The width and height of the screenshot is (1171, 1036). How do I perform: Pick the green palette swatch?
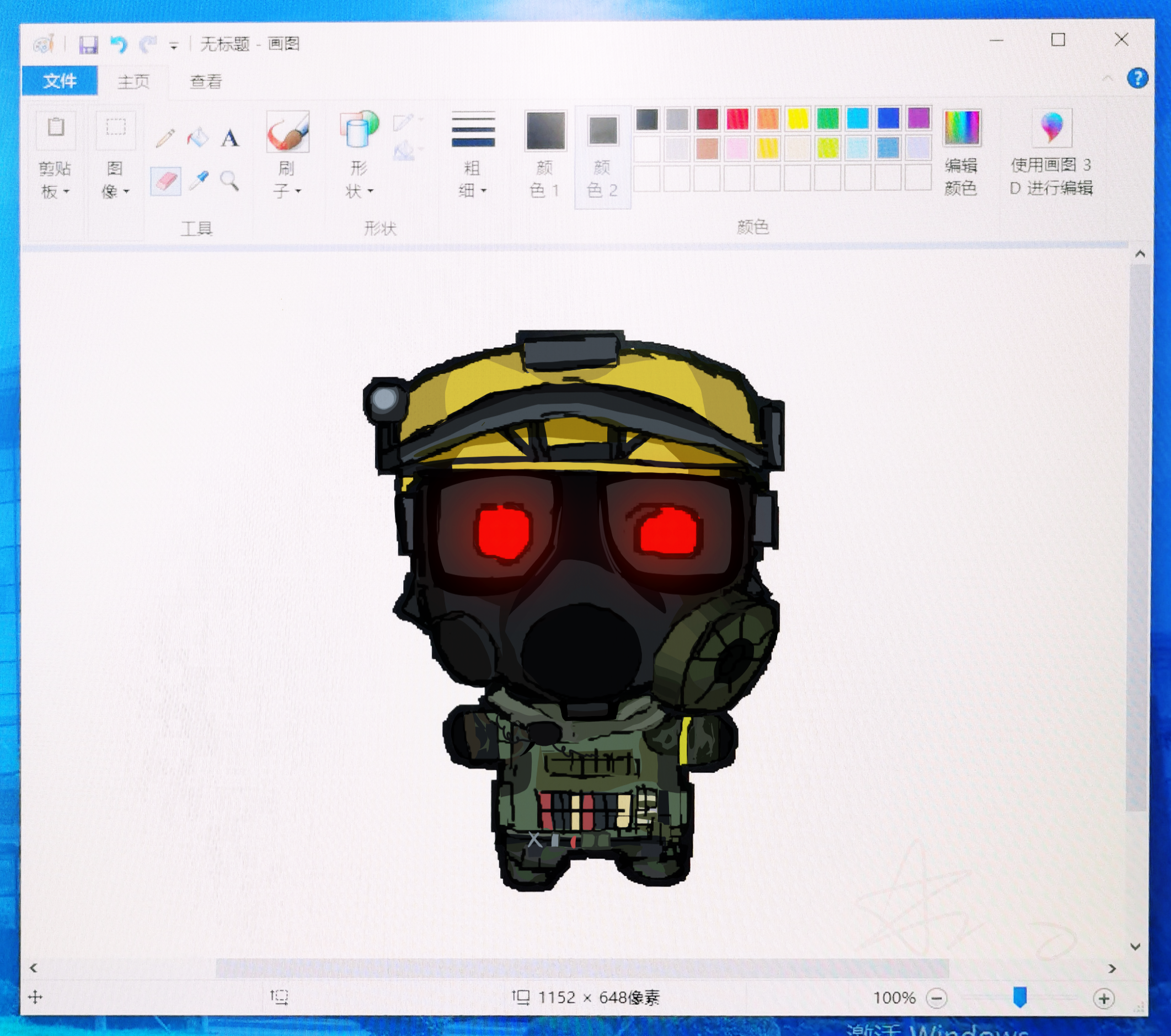click(x=828, y=119)
